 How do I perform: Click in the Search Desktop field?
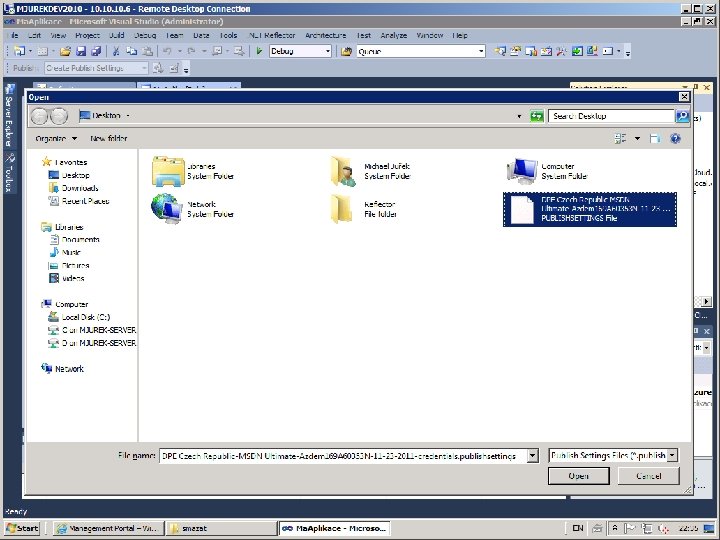tap(611, 116)
